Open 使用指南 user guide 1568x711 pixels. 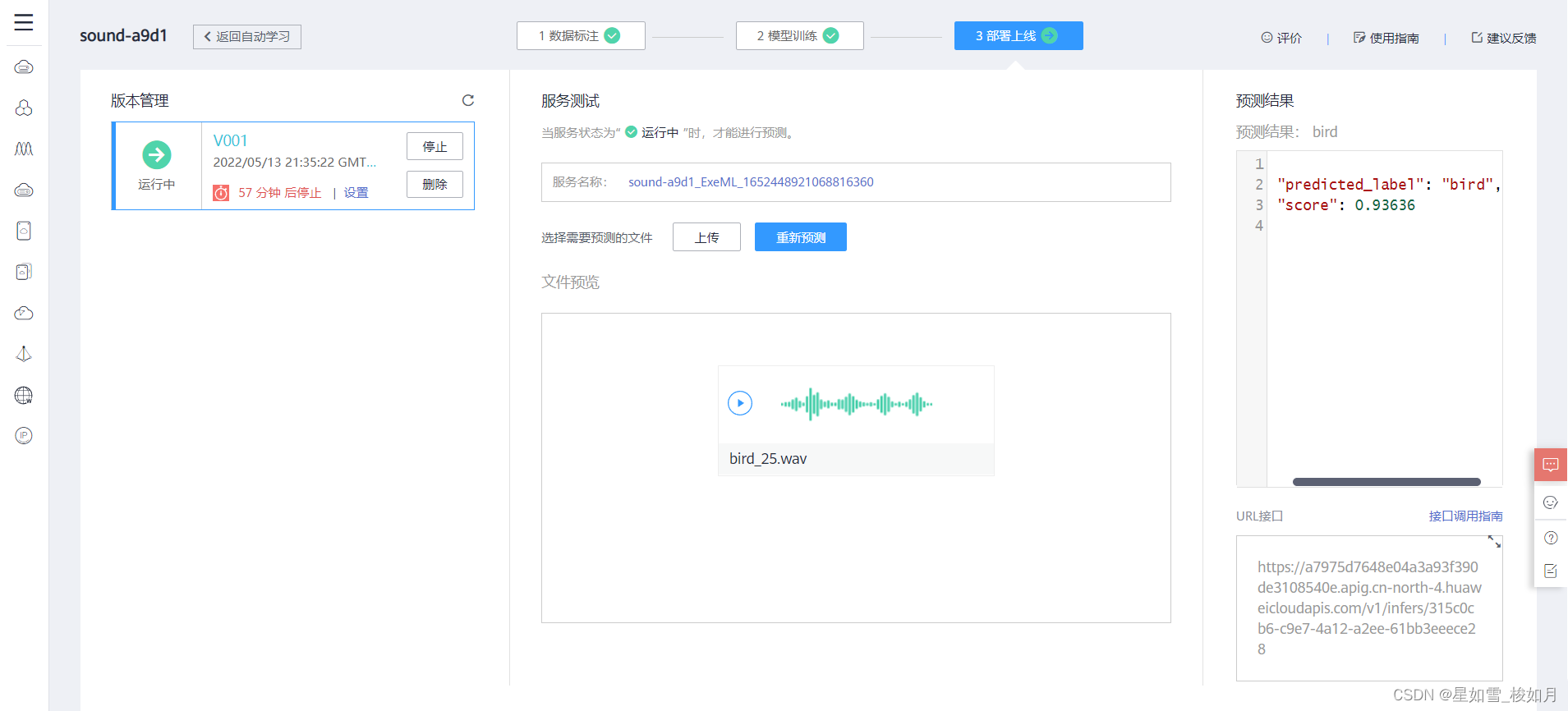click(1386, 38)
